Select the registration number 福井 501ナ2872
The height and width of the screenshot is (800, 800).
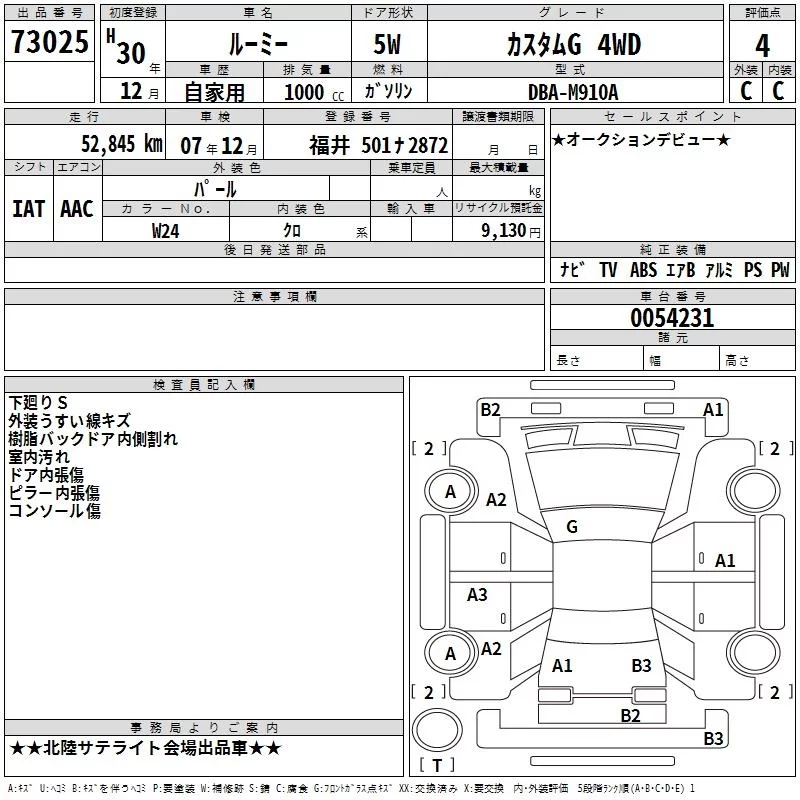379,145
